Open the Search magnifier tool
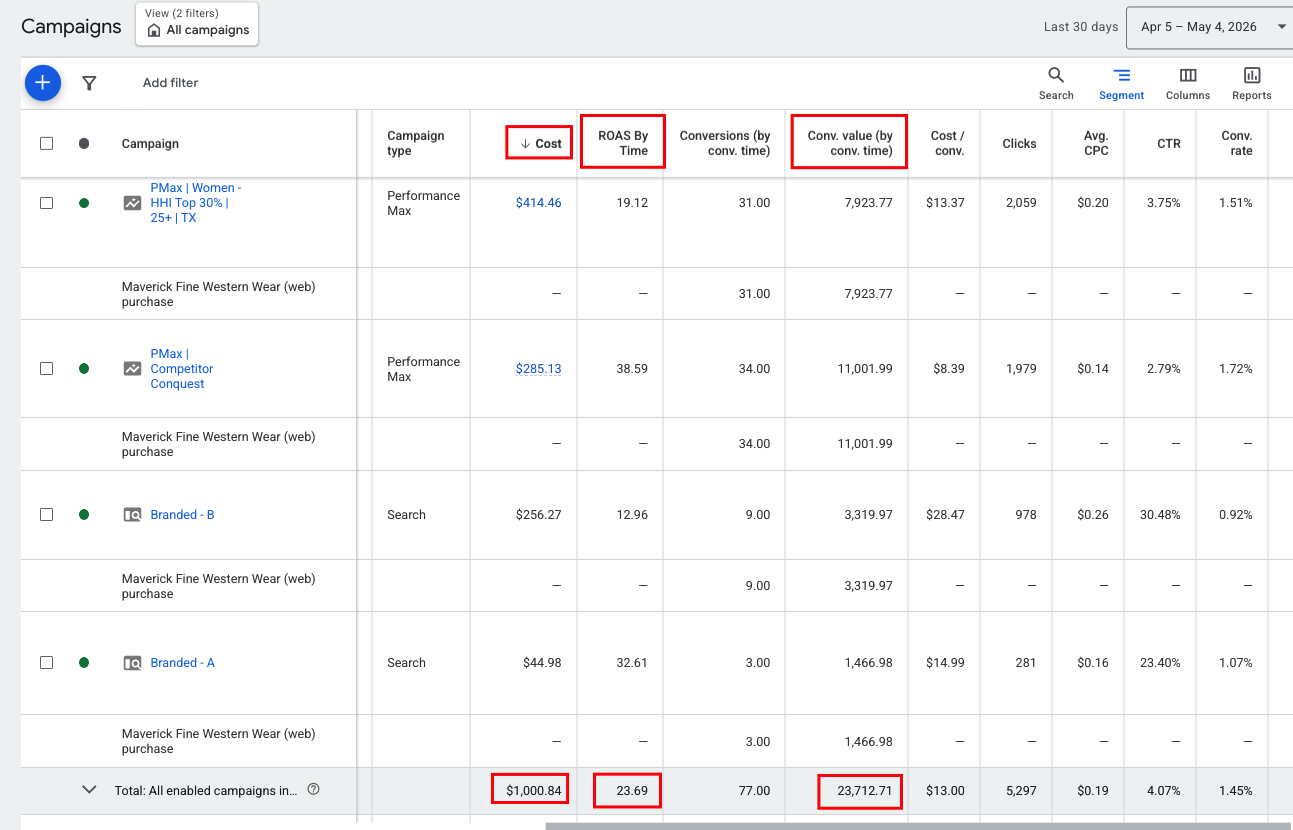 [1056, 83]
